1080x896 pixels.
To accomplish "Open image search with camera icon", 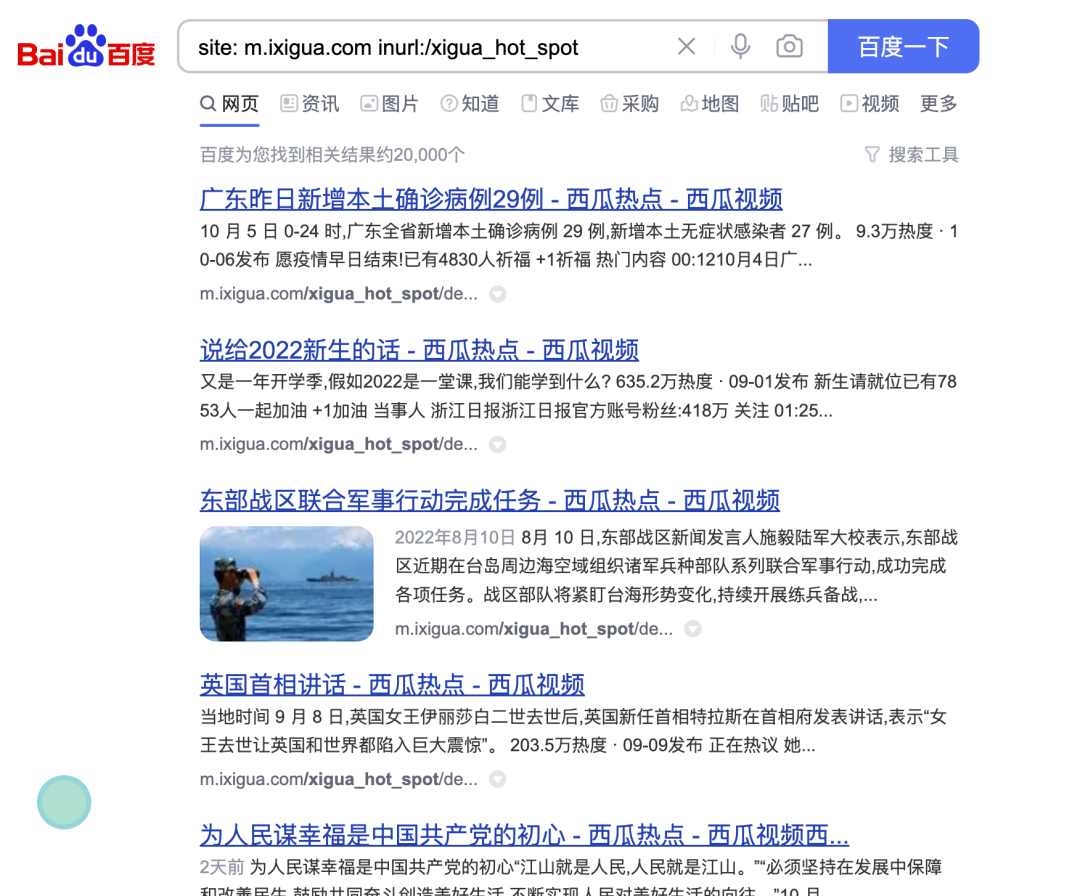I will (789, 47).
